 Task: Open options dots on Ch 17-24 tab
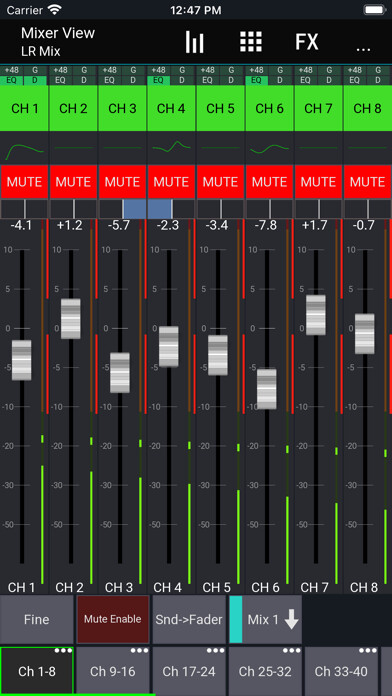[215, 651]
